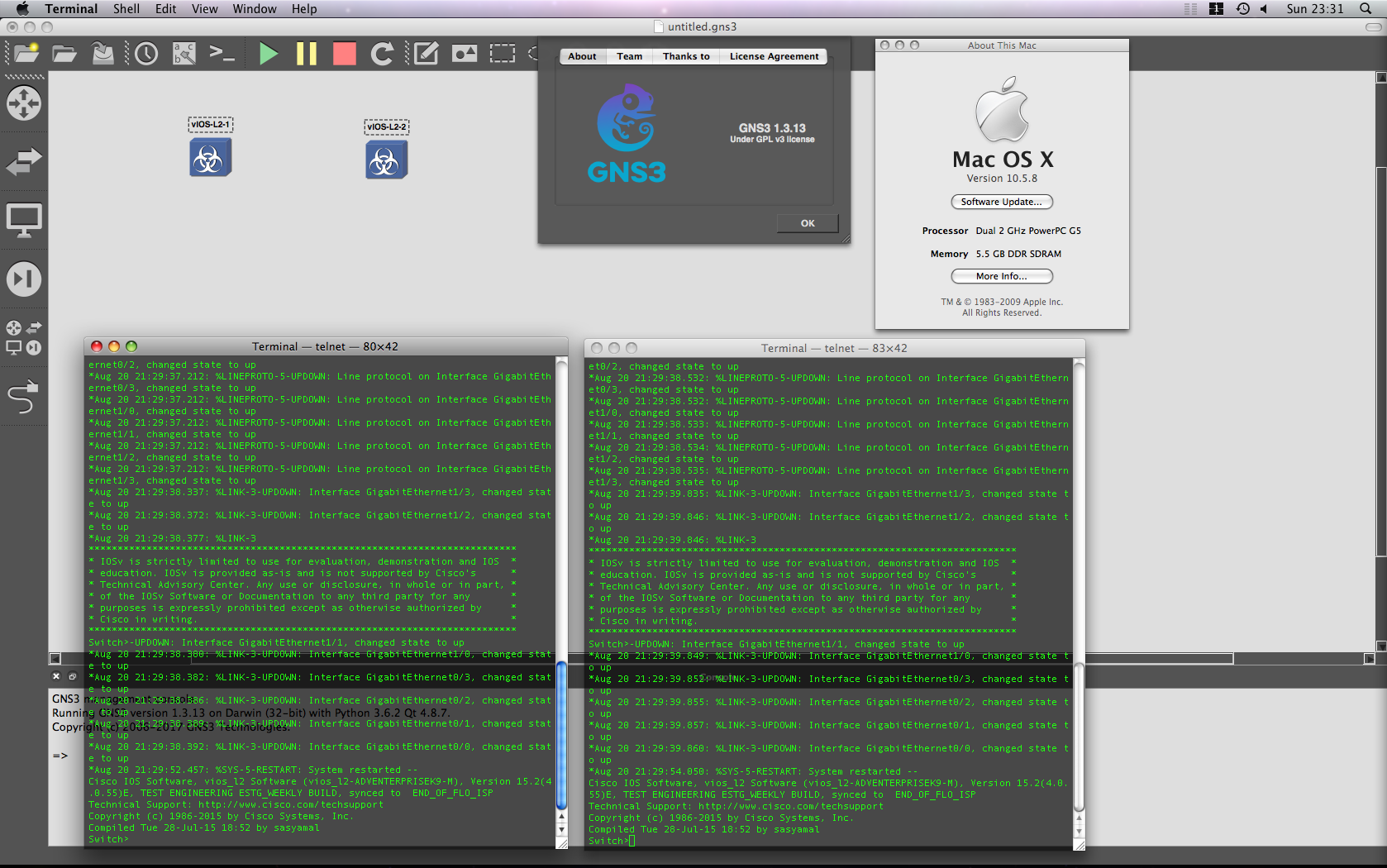Close GNS3 console dock with X
Viewport: 1387px width, 868px height.
tap(56, 676)
